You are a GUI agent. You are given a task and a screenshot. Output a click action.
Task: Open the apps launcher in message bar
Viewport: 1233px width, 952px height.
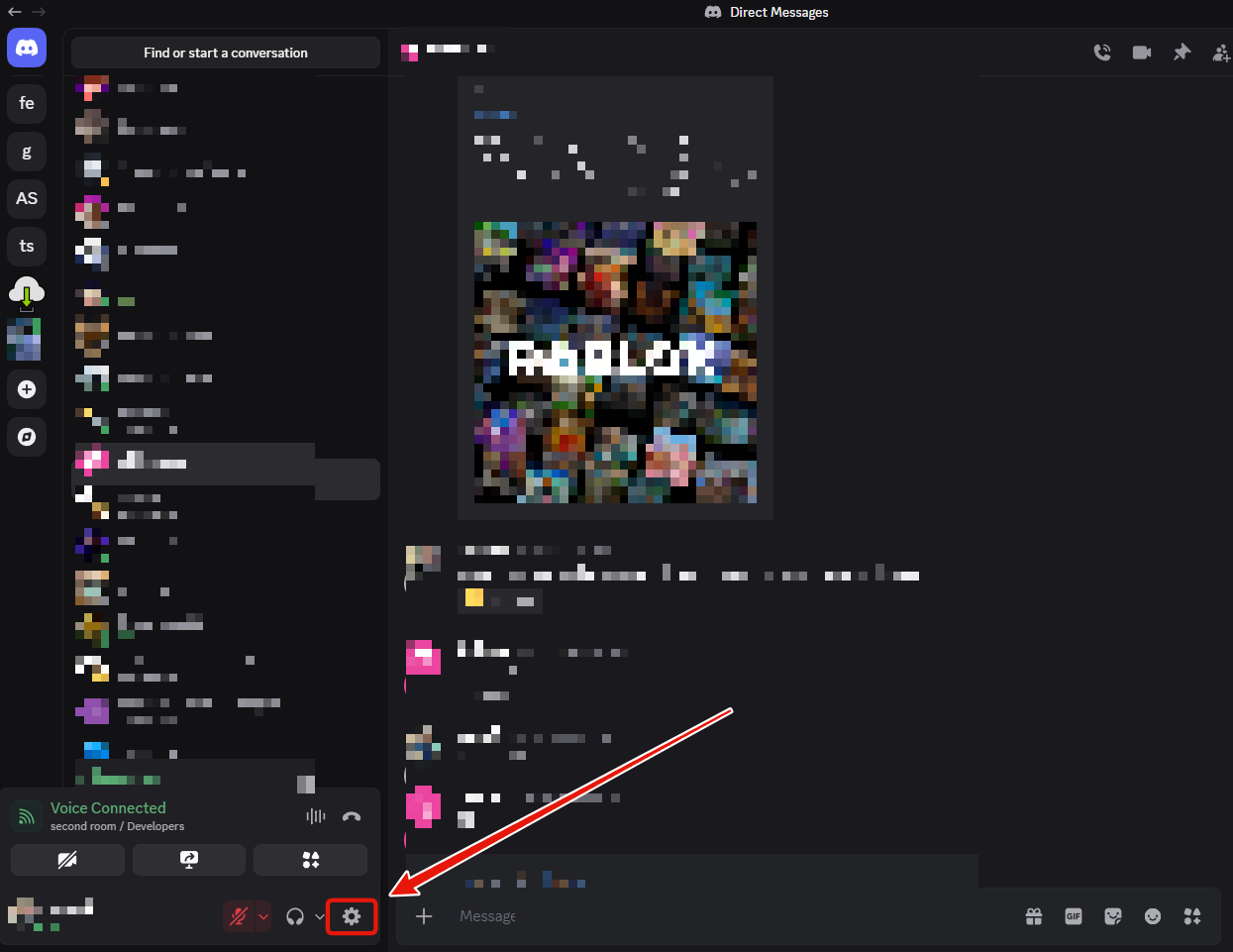pyautogui.click(x=1192, y=916)
